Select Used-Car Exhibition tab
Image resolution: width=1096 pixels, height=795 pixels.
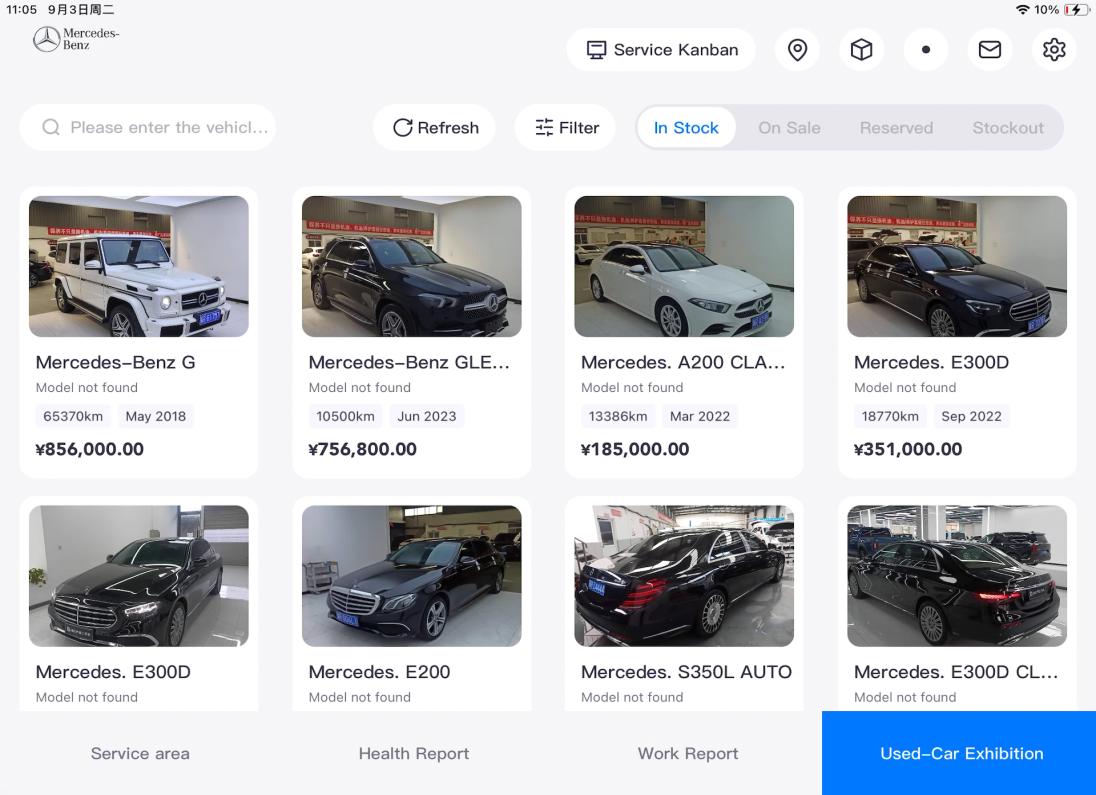point(959,753)
